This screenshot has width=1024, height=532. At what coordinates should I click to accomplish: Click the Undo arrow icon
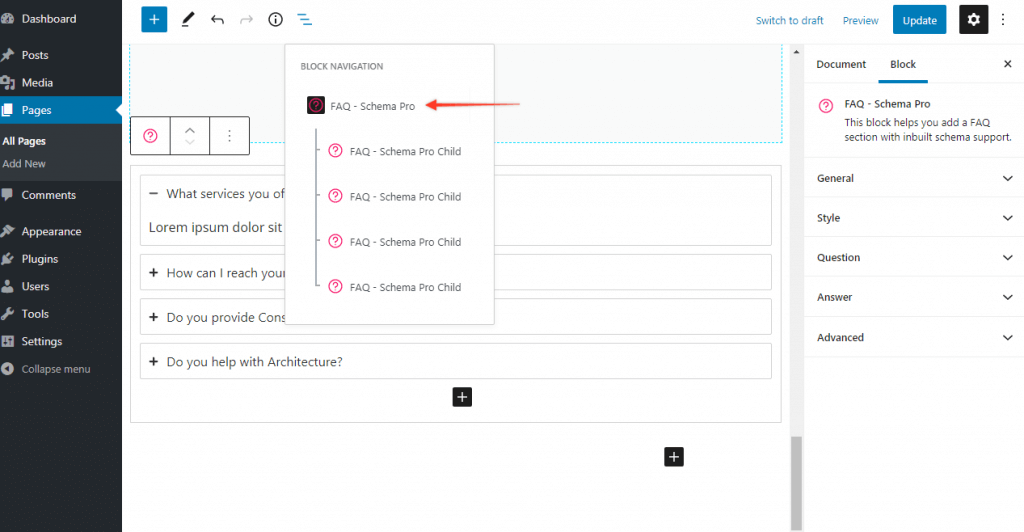click(x=217, y=20)
